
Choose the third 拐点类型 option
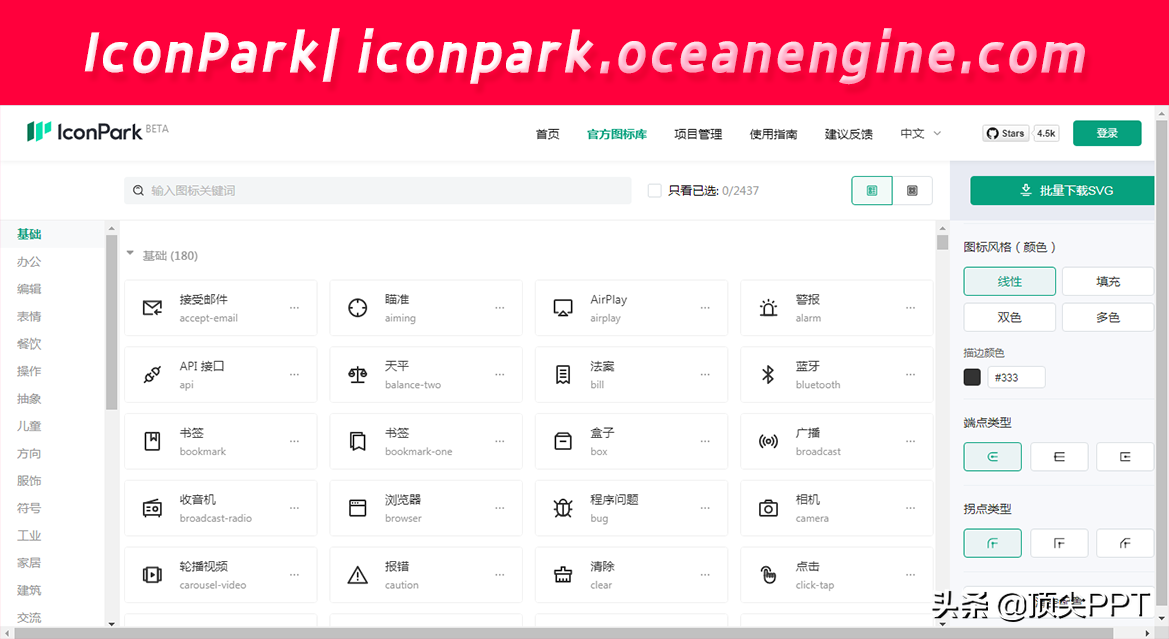tap(1125, 543)
